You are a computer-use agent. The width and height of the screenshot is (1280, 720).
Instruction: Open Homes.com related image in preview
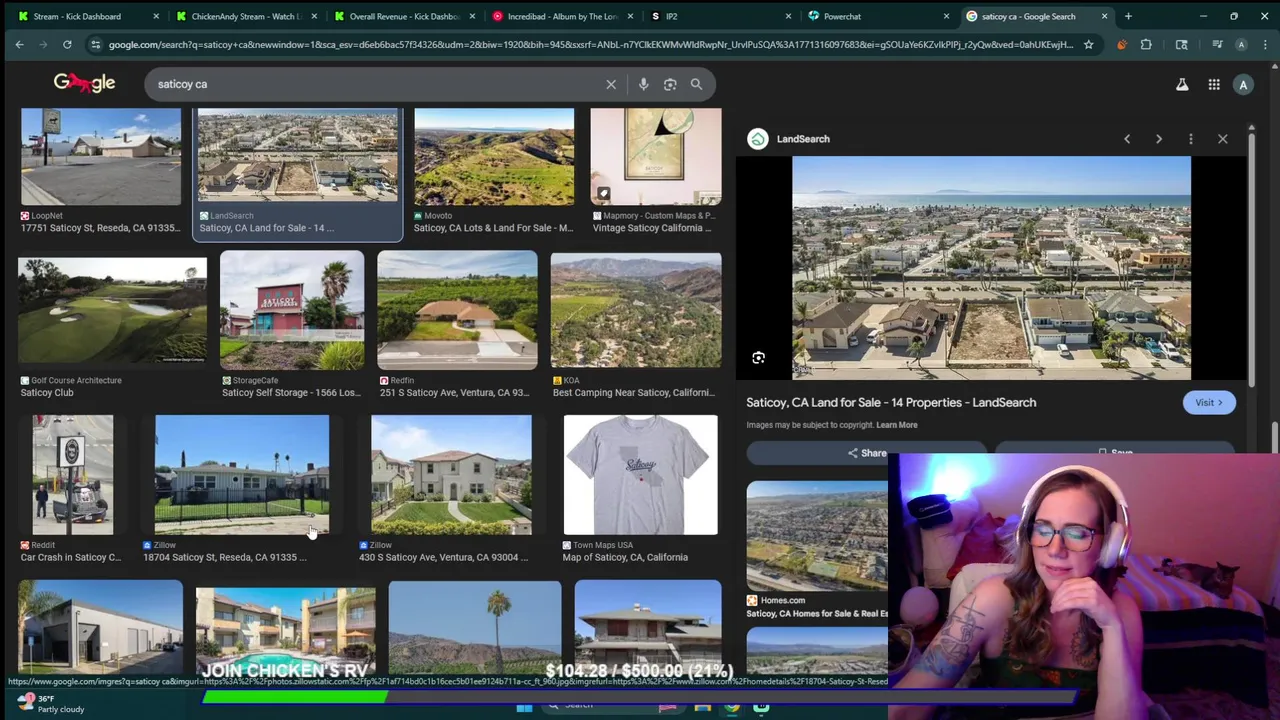(x=817, y=536)
